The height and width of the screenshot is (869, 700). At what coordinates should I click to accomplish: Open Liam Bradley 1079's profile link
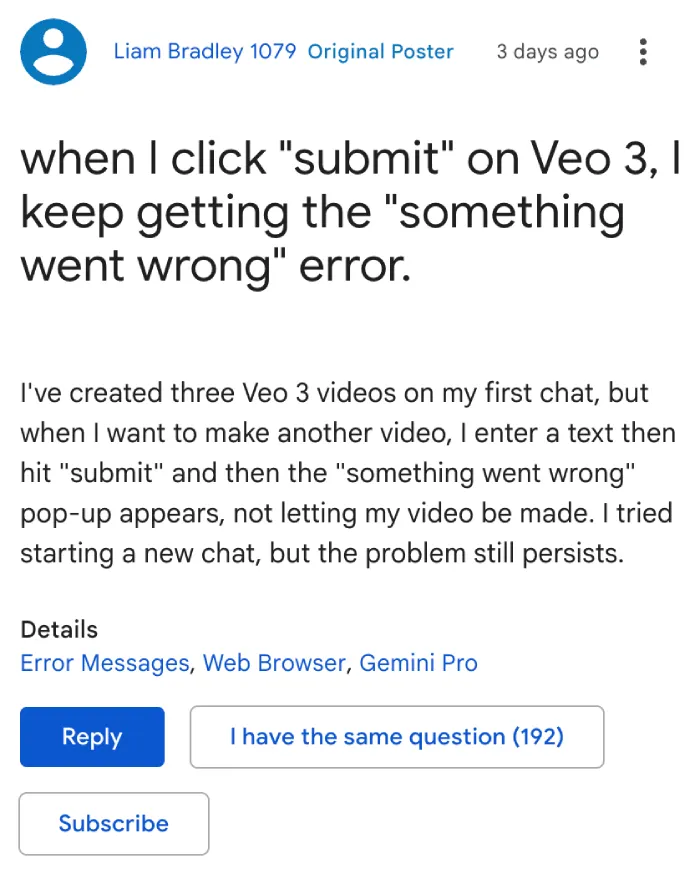click(205, 52)
